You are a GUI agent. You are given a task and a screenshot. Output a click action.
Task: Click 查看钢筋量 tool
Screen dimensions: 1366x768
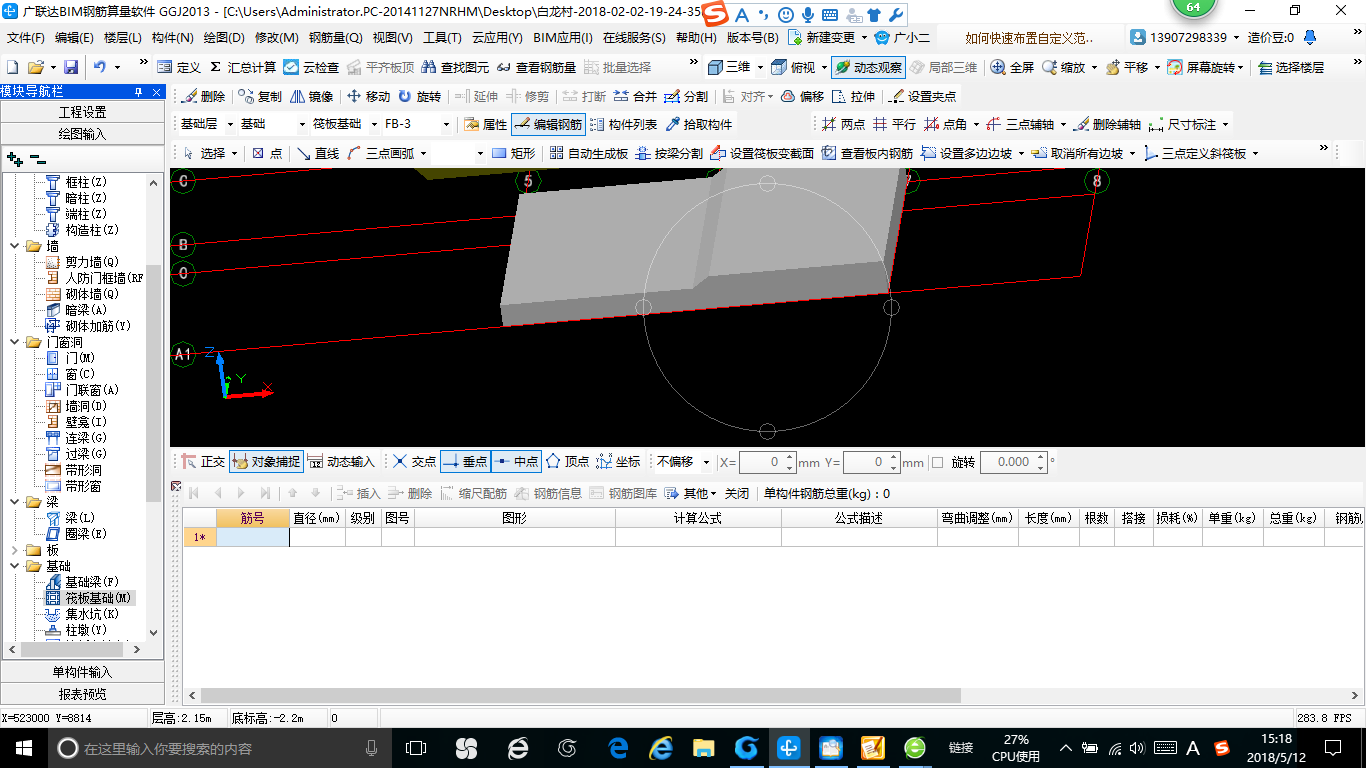point(537,67)
